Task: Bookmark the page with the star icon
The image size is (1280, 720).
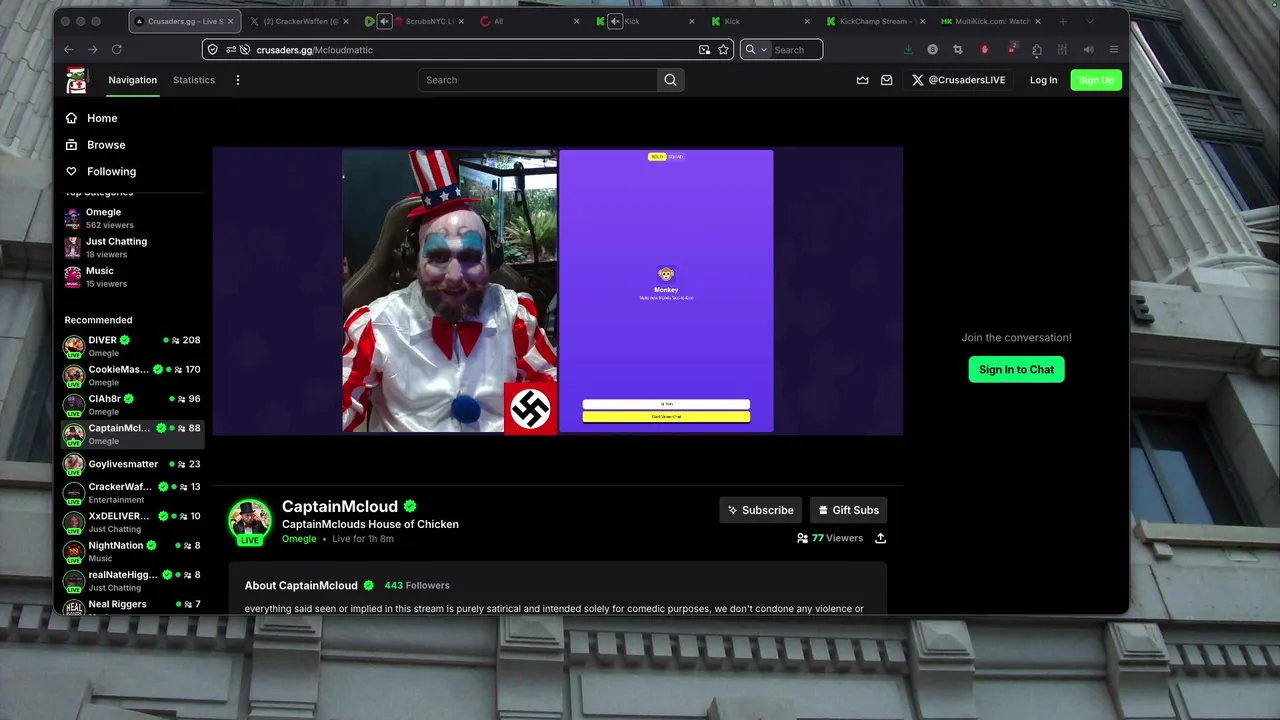Action: [x=723, y=50]
